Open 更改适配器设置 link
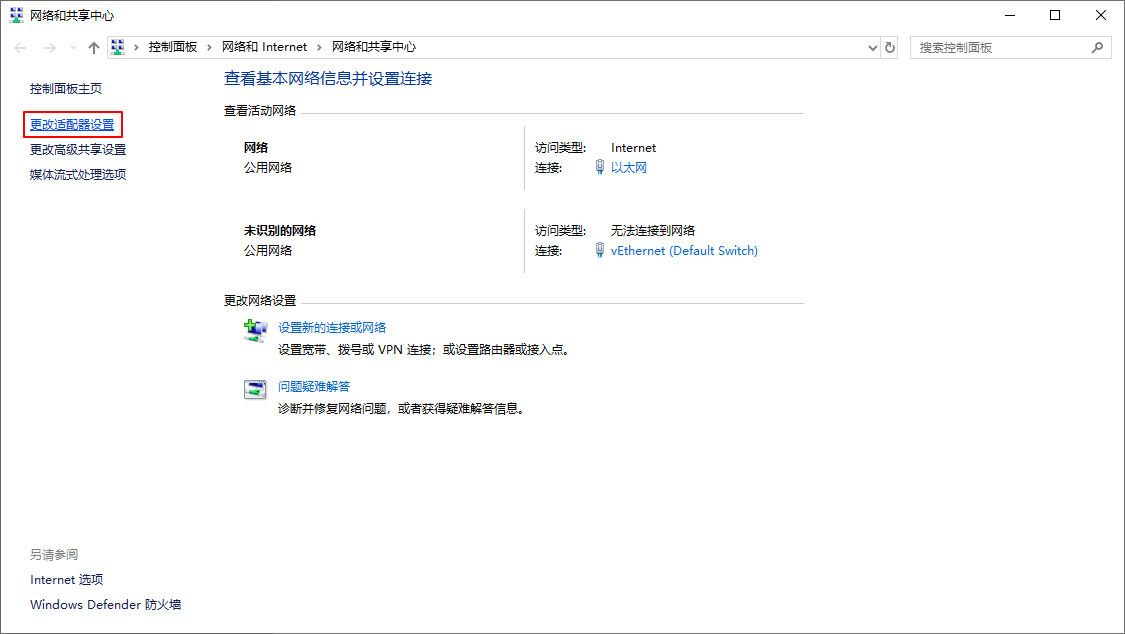 [72, 125]
